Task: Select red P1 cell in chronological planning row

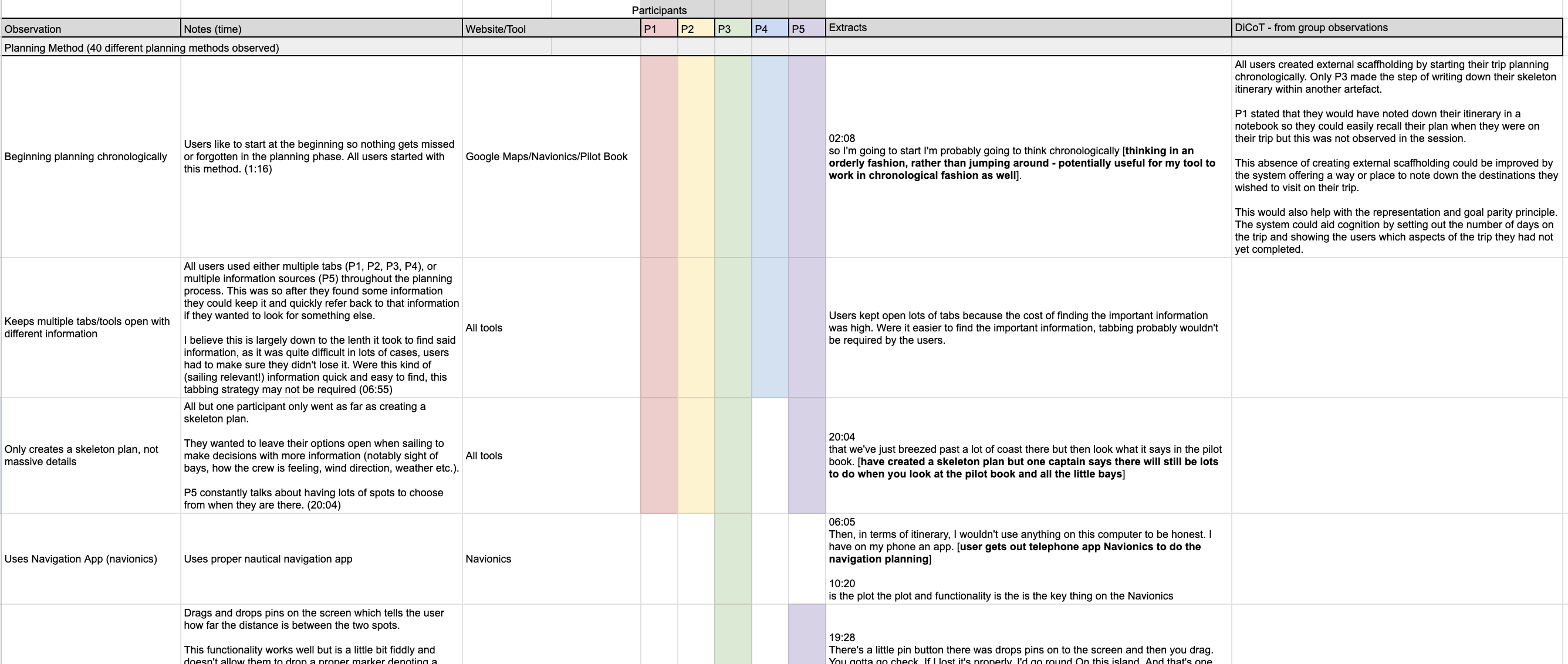Action: pos(659,157)
